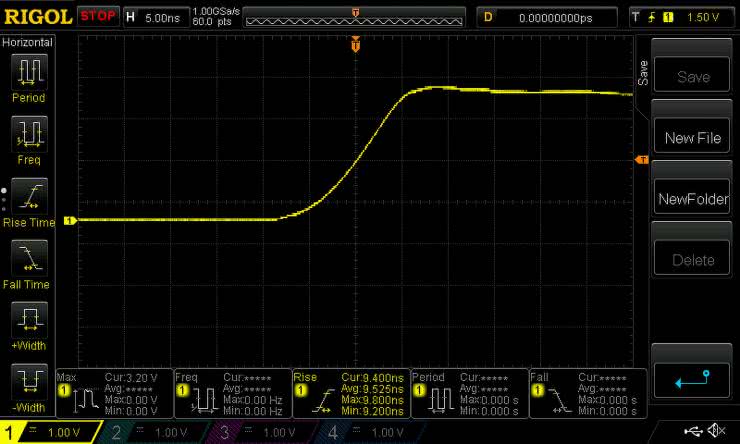
Task: Select channel 1 tab at the bottom
Action: pyautogui.click(x=50, y=432)
